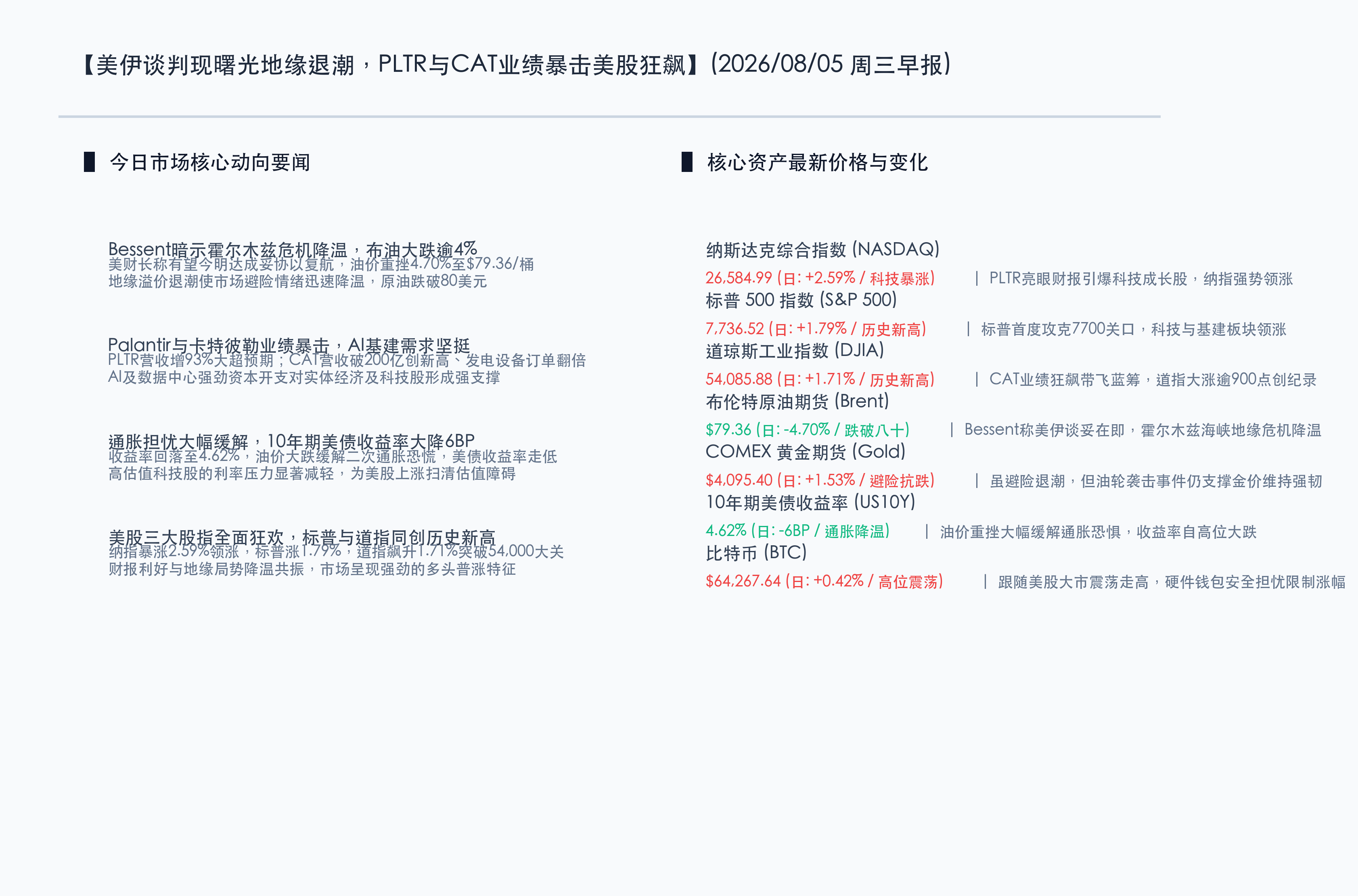Click DJIA value 54,085.88 历史新高
This screenshot has width=1358, height=896.
tap(820, 379)
